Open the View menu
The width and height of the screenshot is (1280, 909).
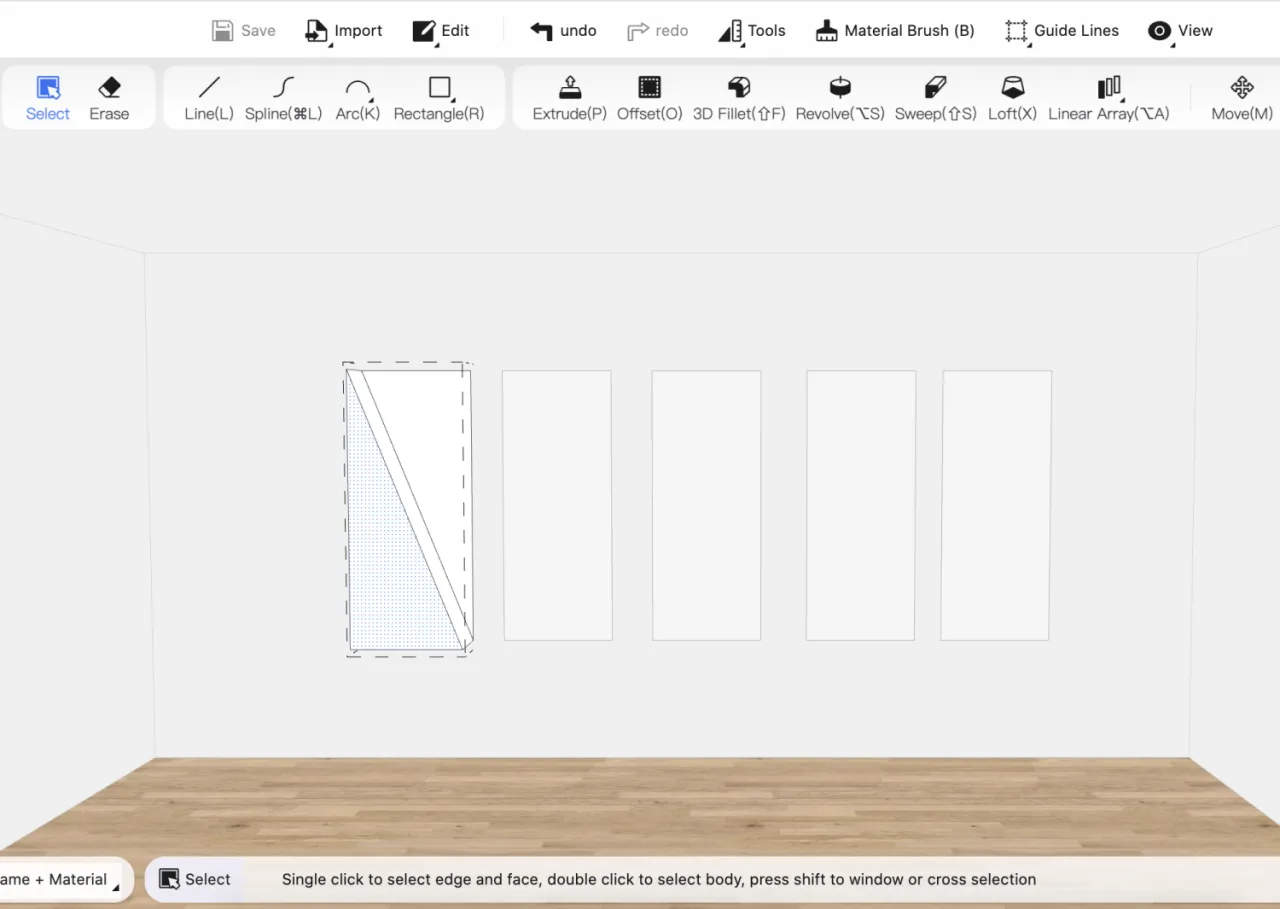1180,31
